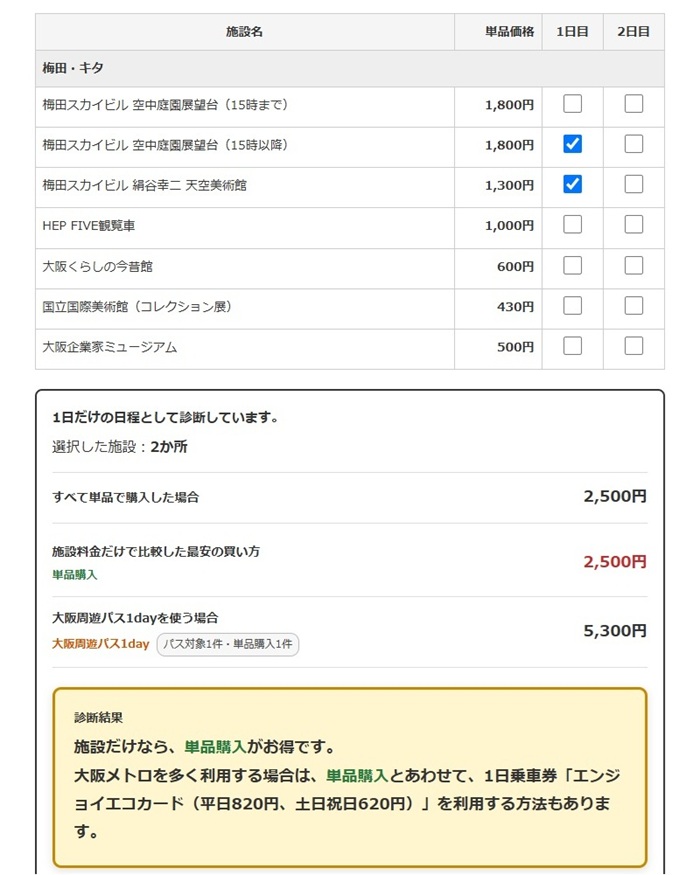Click the 2日目 column header

click(x=634, y=32)
